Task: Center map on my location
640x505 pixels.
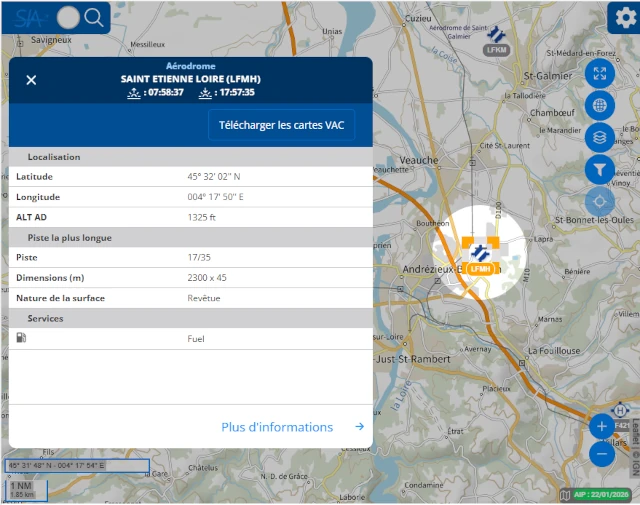Action: tap(600, 201)
